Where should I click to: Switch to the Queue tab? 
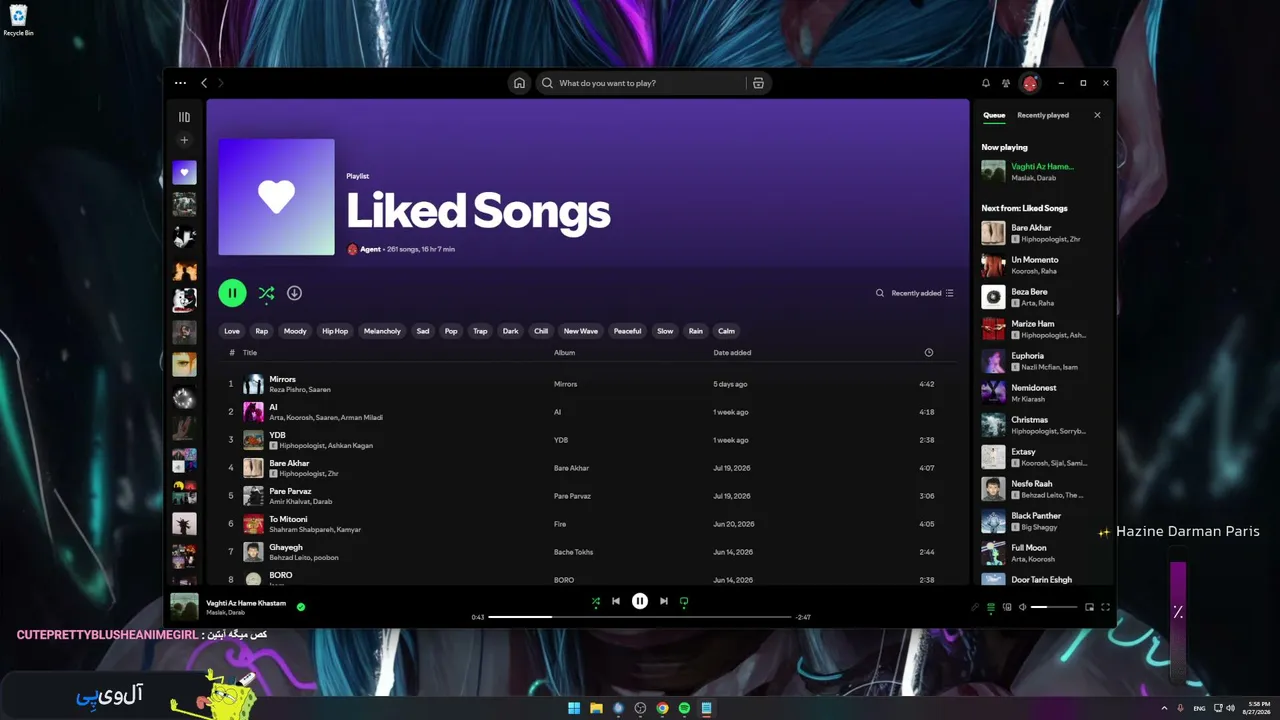[x=994, y=115]
